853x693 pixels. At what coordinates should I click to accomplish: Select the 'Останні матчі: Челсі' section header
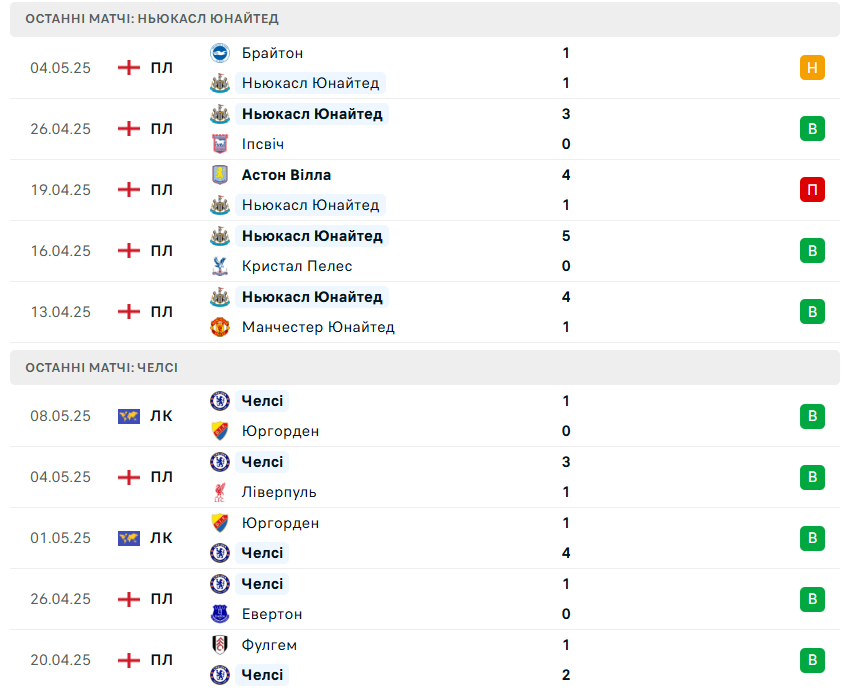pyautogui.click(x=102, y=368)
